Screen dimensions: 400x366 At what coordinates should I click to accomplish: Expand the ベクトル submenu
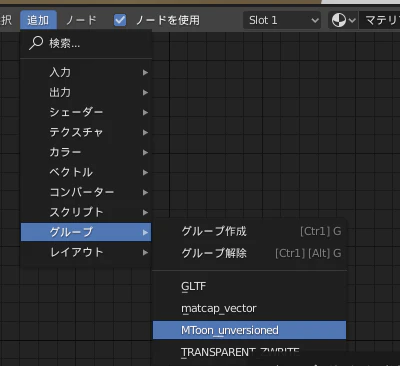(86, 172)
